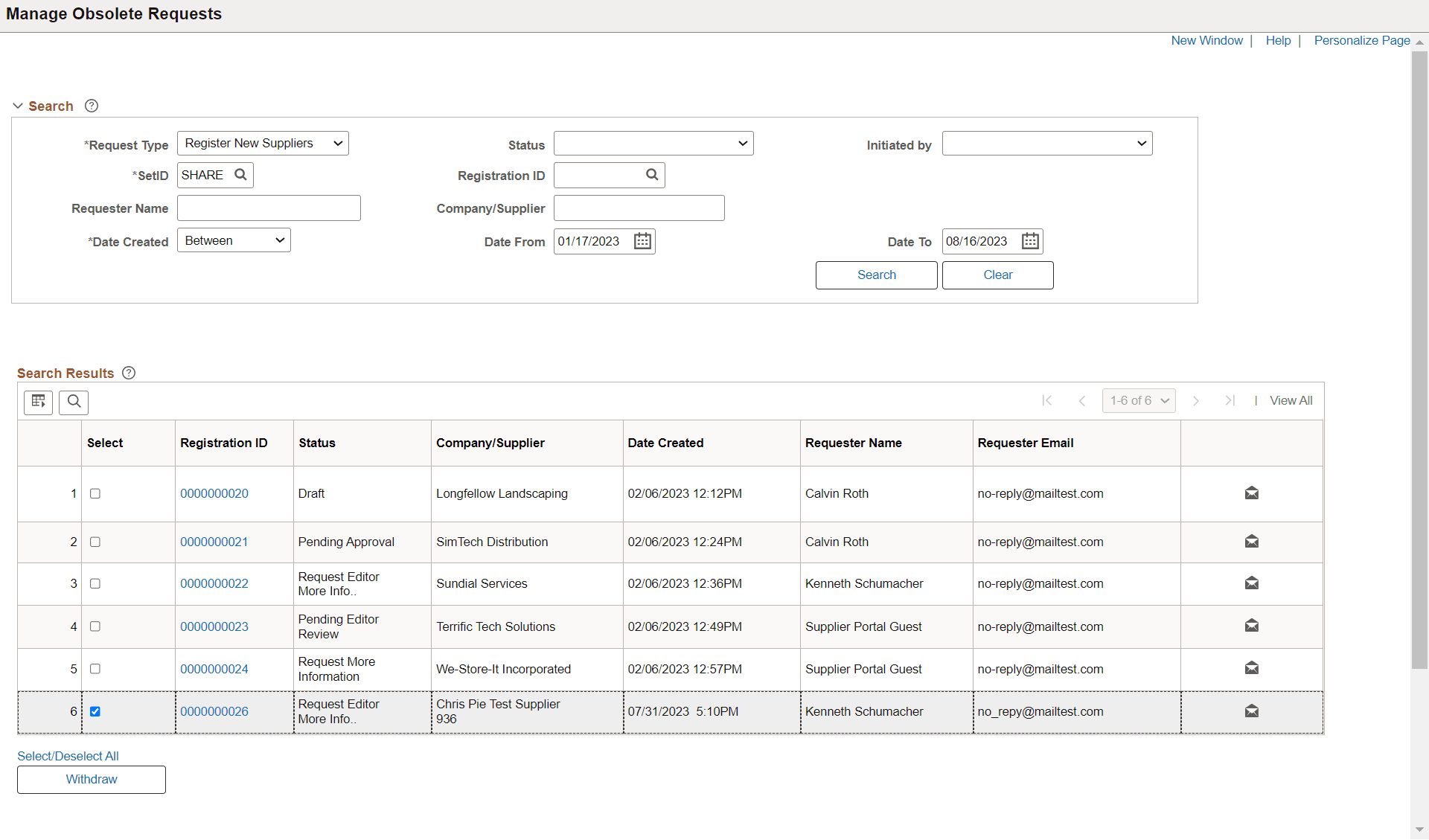Click the envelope icon for Longfellow Landscaping row
Image resolution: width=1429 pixels, height=840 pixels.
pyautogui.click(x=1251, y=493)
